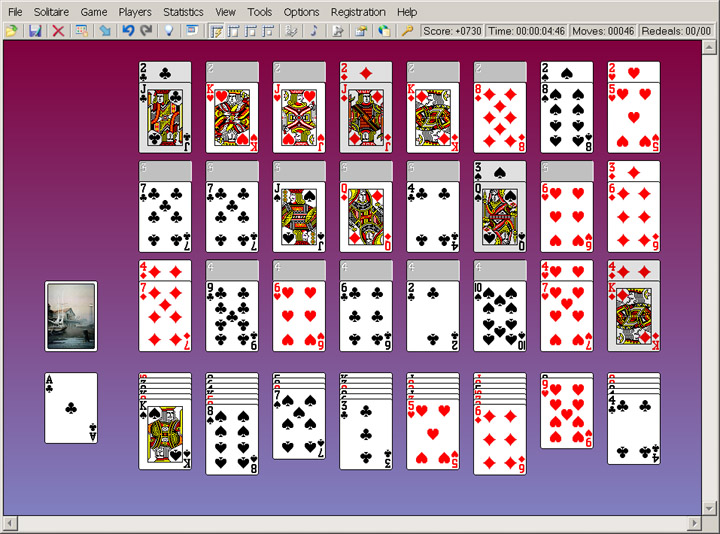This screenshot has width=720, height=534.
Task: Select the 8 of diamonds card
Action: [500, 118]
